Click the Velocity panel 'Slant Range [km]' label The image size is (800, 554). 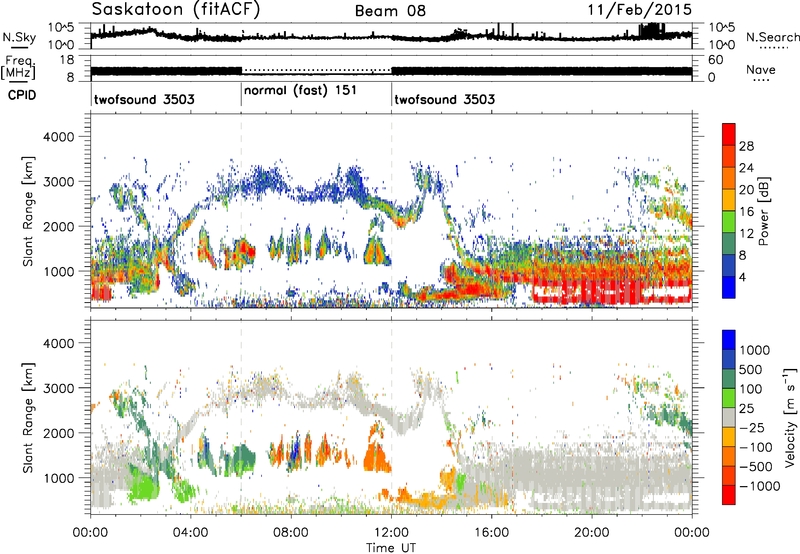pyautogui.click(x=28, y=418)
